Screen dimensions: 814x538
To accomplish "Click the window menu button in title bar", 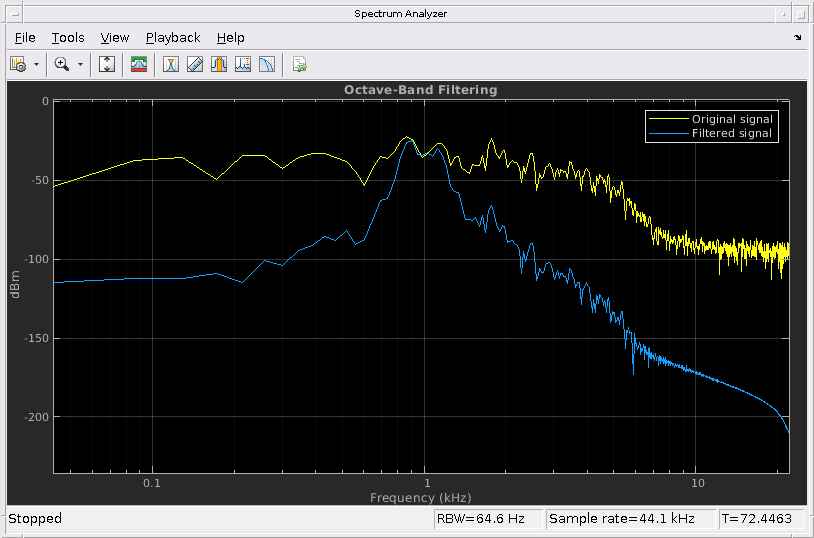I will tap(15, 14).
